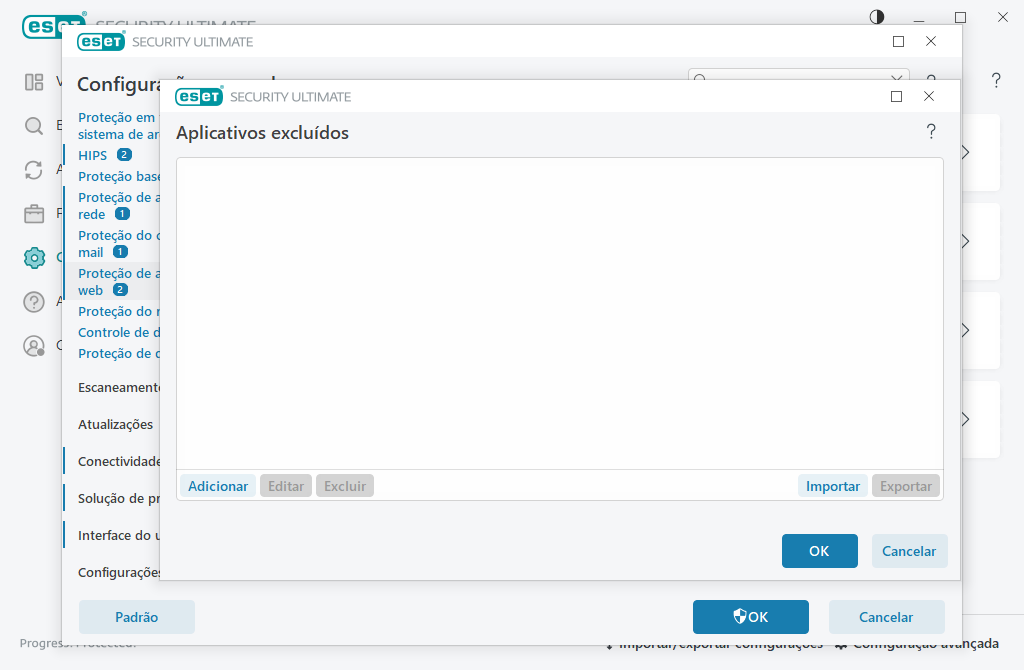This screenshot has width=1024, height=670.
Task: Click the disabled Editar button
Action: click(285, 486)
